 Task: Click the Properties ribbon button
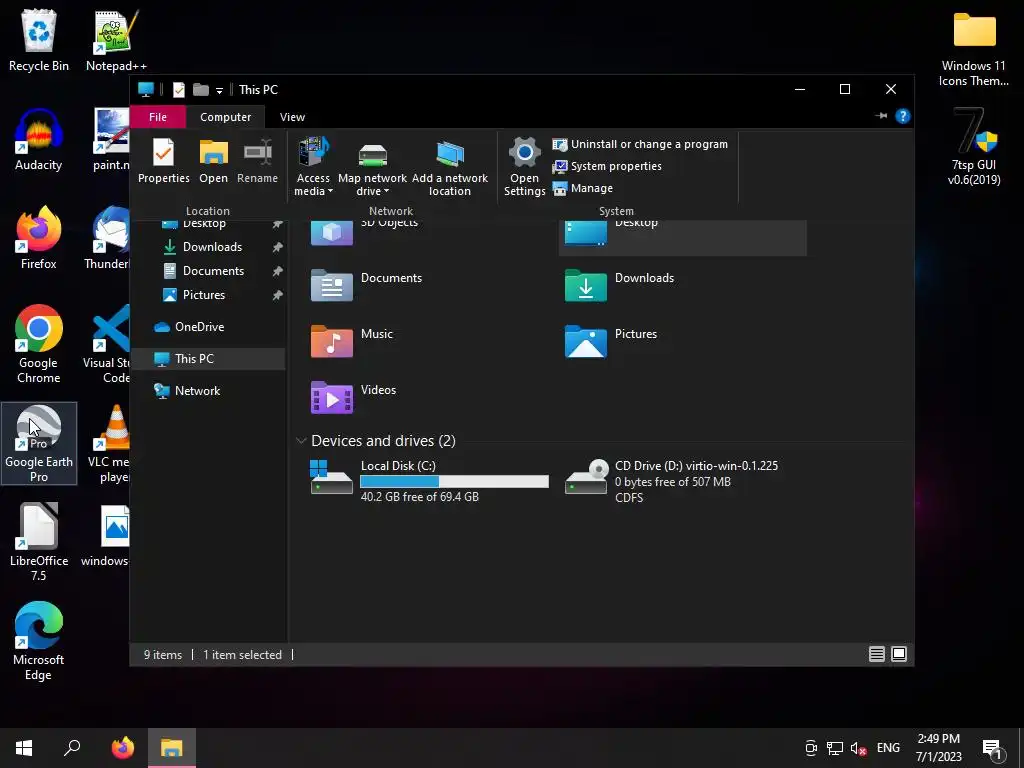click(x=163, y=161)
